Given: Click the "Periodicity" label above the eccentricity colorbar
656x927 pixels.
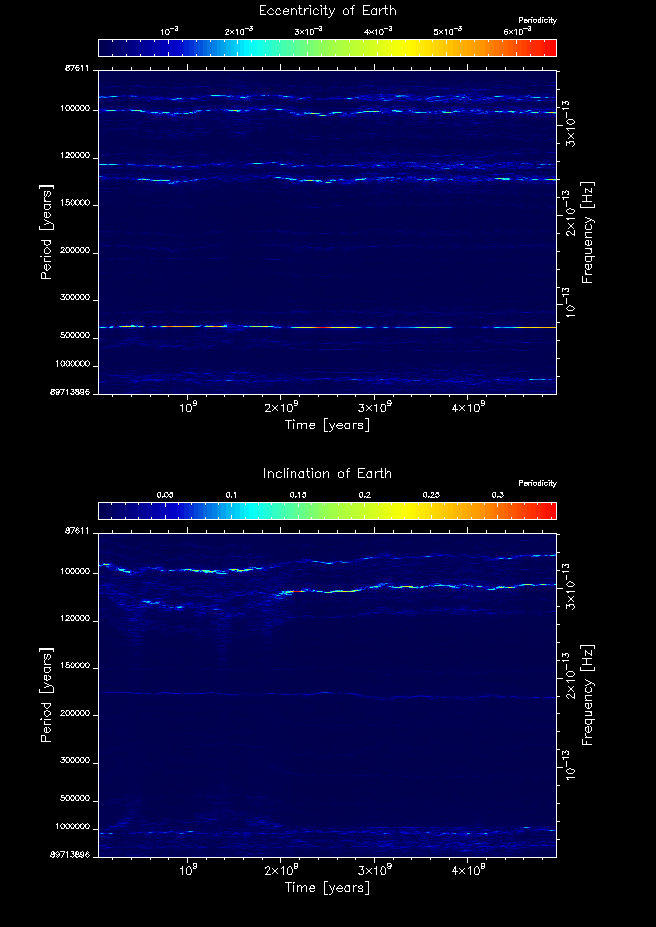Looking at the screenshot, I should click(x=537, y=21).
